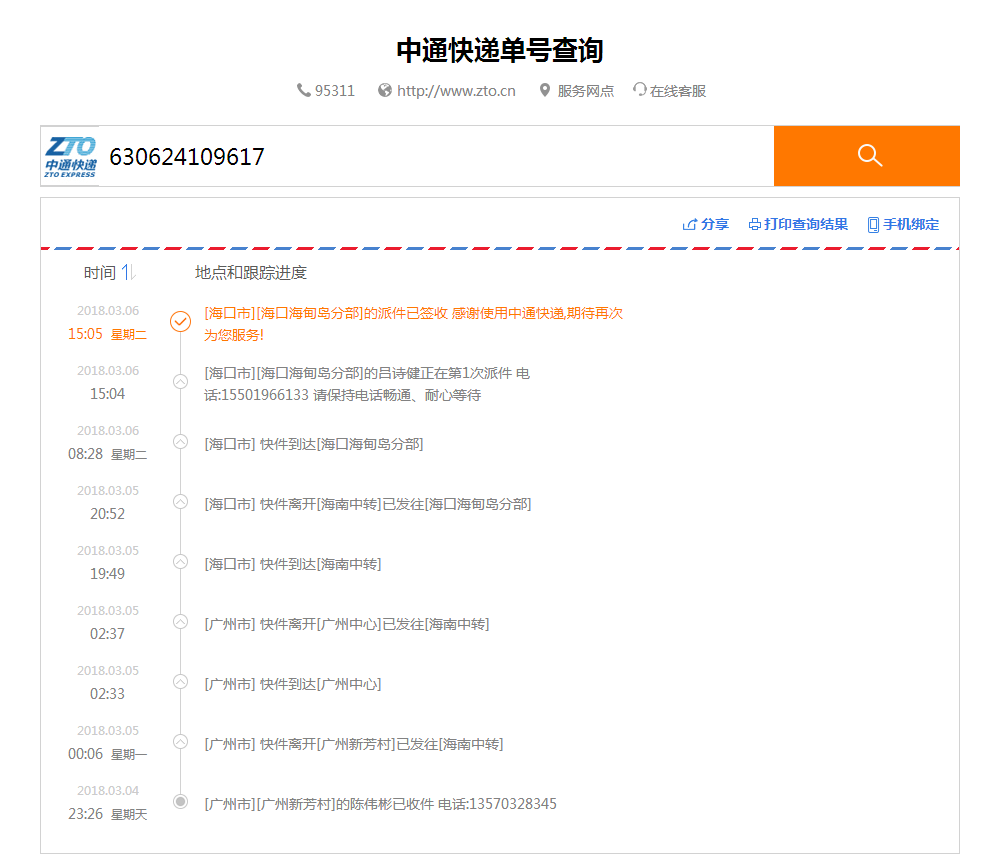Click the timeline marker at 02:33

180,681
